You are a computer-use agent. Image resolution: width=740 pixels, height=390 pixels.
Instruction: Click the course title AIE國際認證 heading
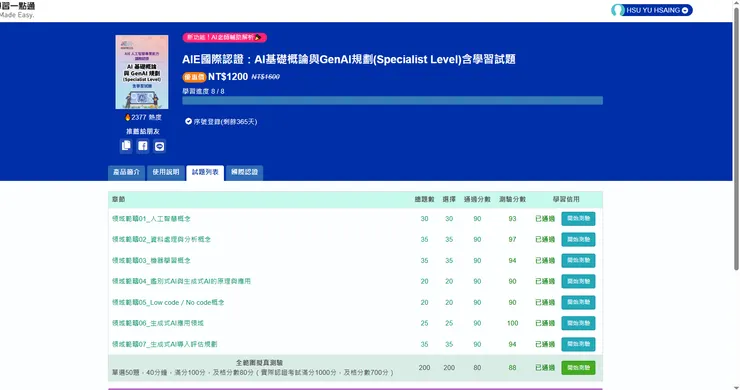click(349, 59)
